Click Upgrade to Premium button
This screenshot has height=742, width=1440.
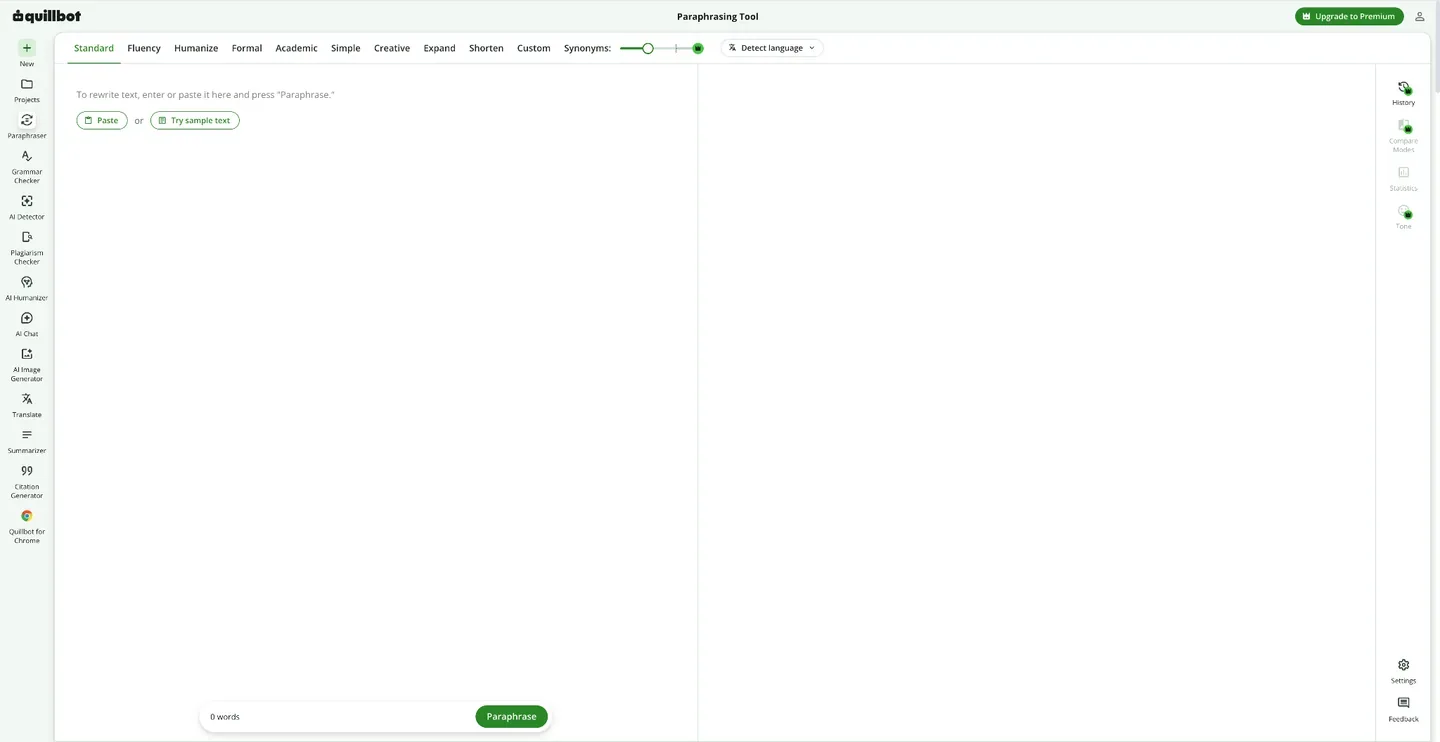pyautogui.click(x=1349, y=16)
